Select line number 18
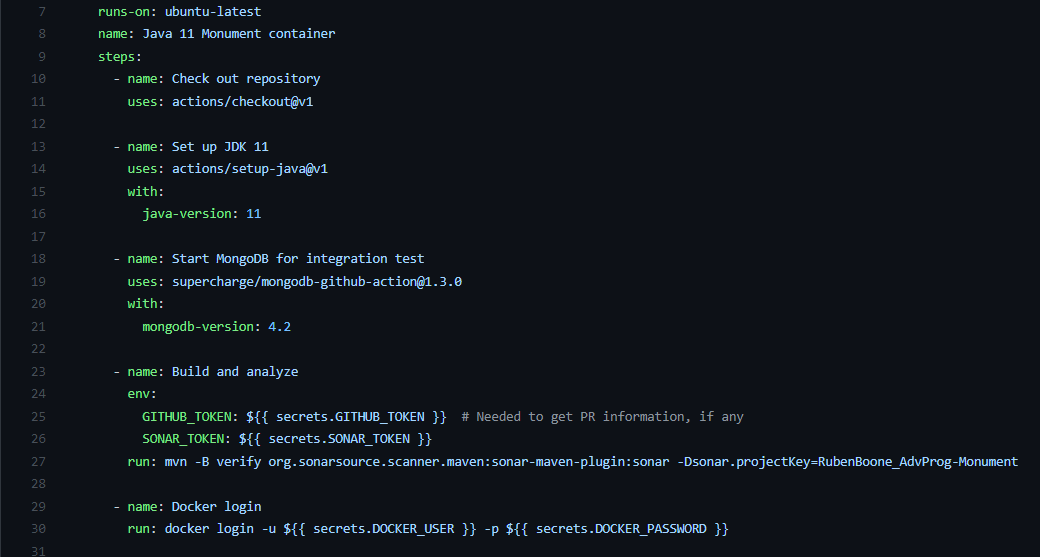The image size is (1040, 557). (38, 259)
